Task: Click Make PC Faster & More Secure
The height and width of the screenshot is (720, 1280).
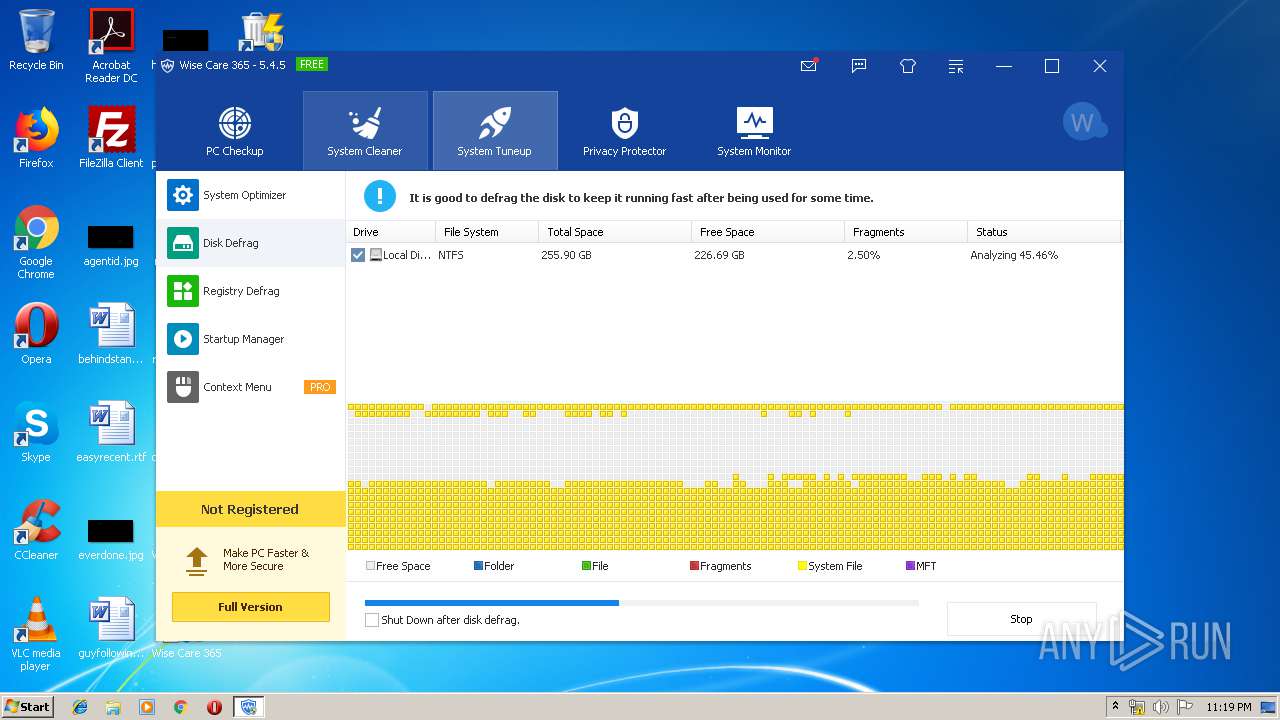Action: [x=266, y=560]
